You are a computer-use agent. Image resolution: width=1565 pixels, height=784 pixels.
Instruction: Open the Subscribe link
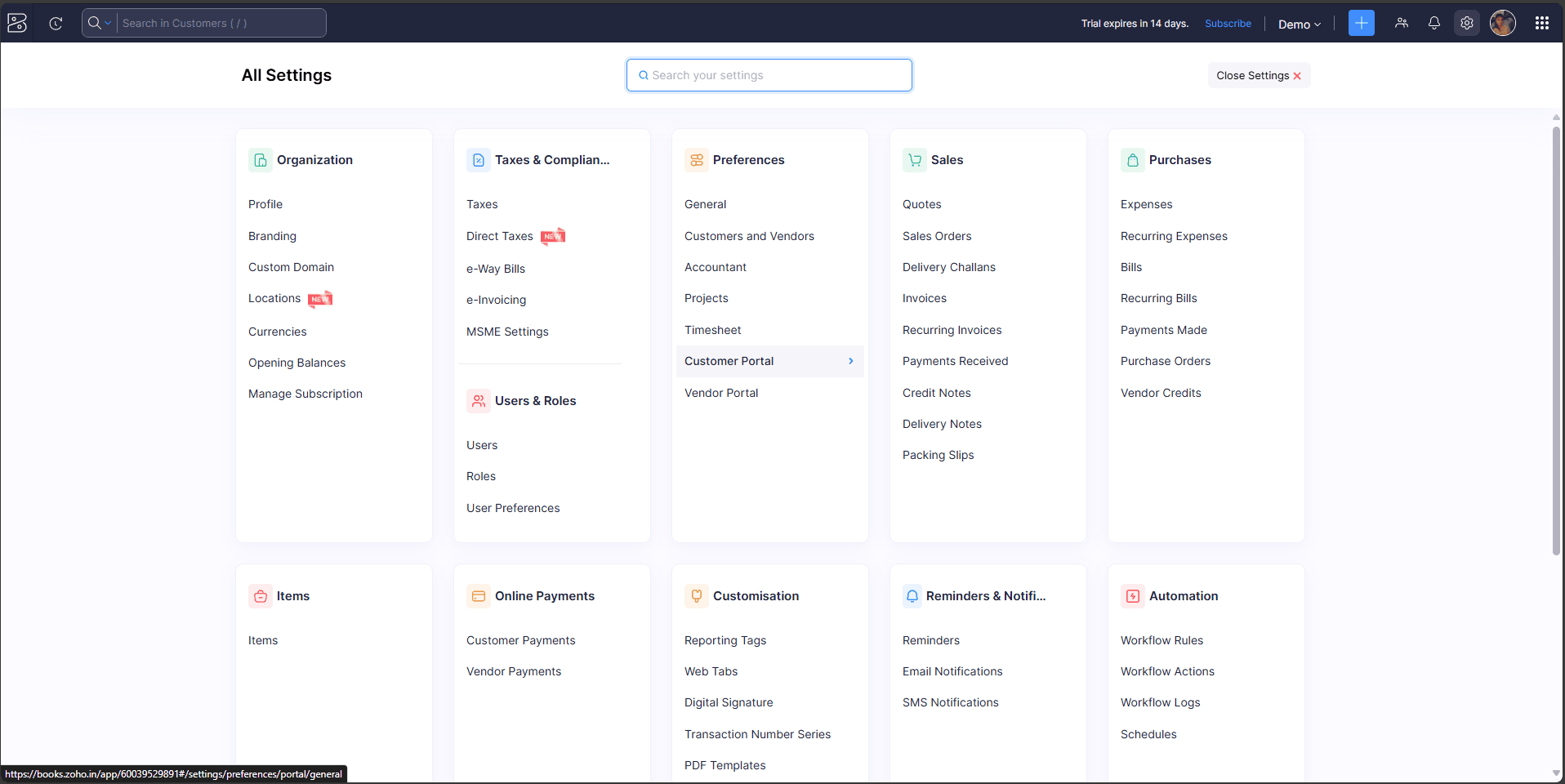(x=1228, y=24)
